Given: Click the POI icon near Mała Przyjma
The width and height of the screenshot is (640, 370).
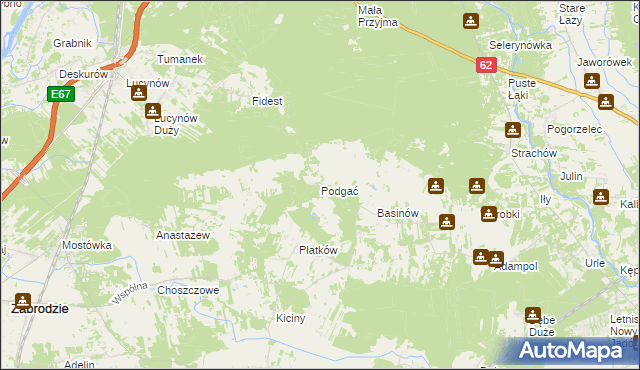Looking at the screenshot, I should tap(471, 20).
